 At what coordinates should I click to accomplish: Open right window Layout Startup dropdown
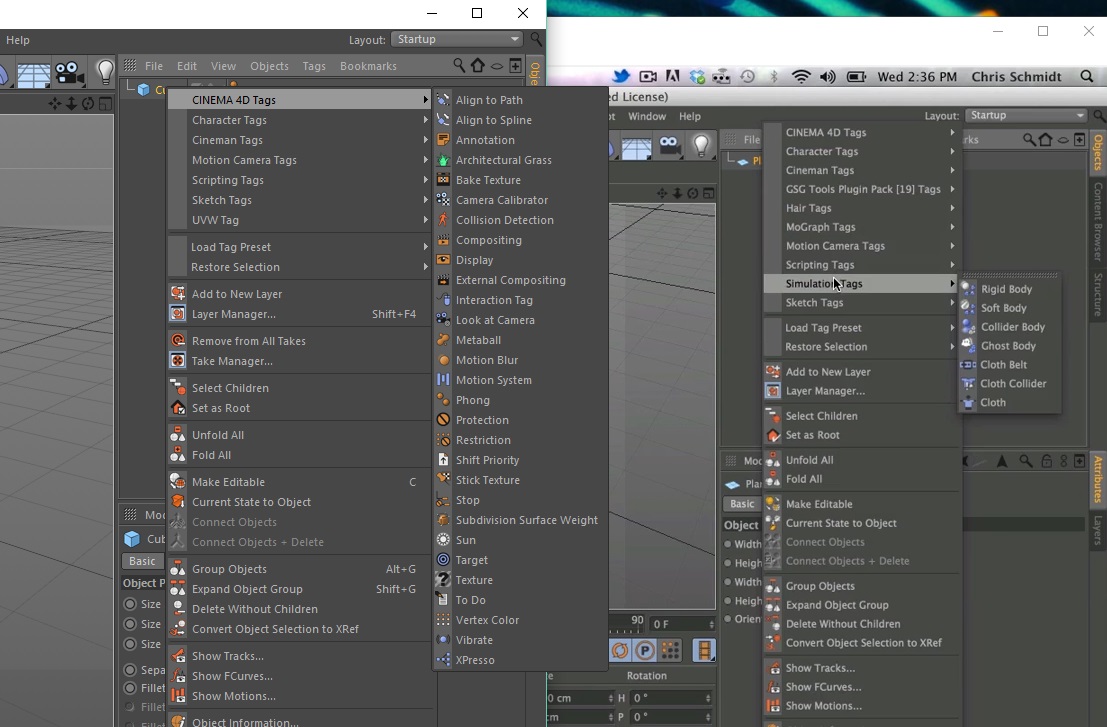1026,115
